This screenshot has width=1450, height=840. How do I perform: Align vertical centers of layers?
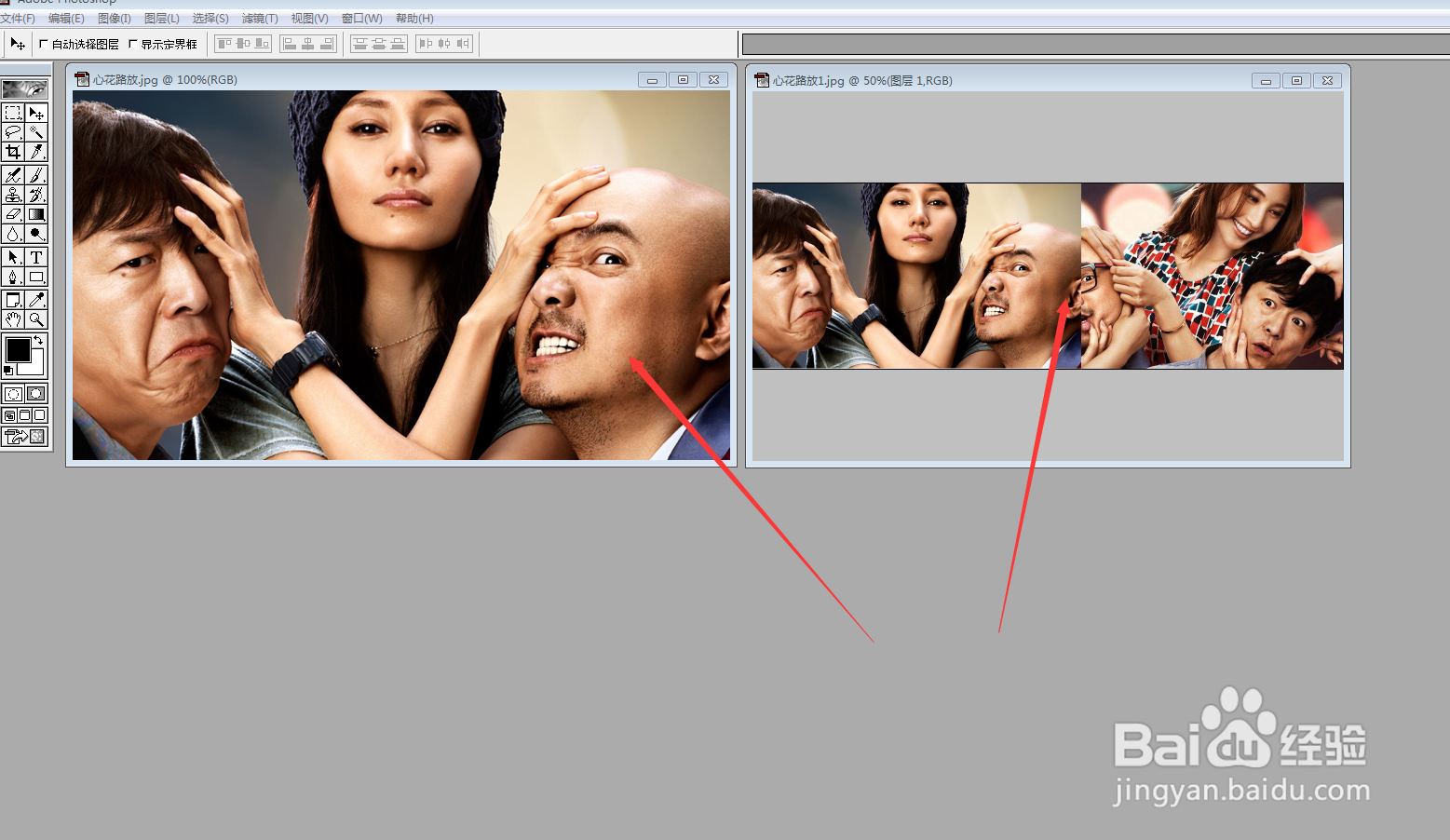tap(243, 44)
